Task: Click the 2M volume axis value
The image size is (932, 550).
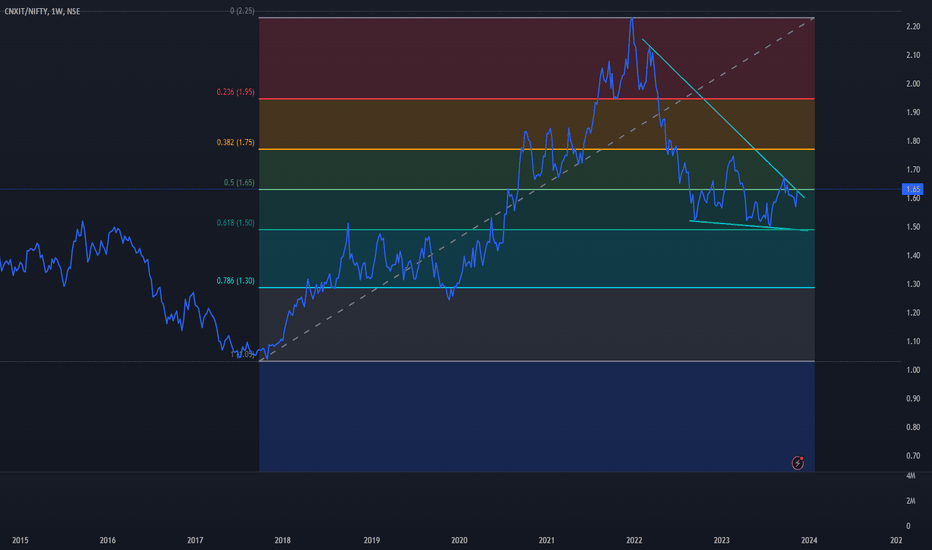Action: pyautogui.click(x=911, y=501)
